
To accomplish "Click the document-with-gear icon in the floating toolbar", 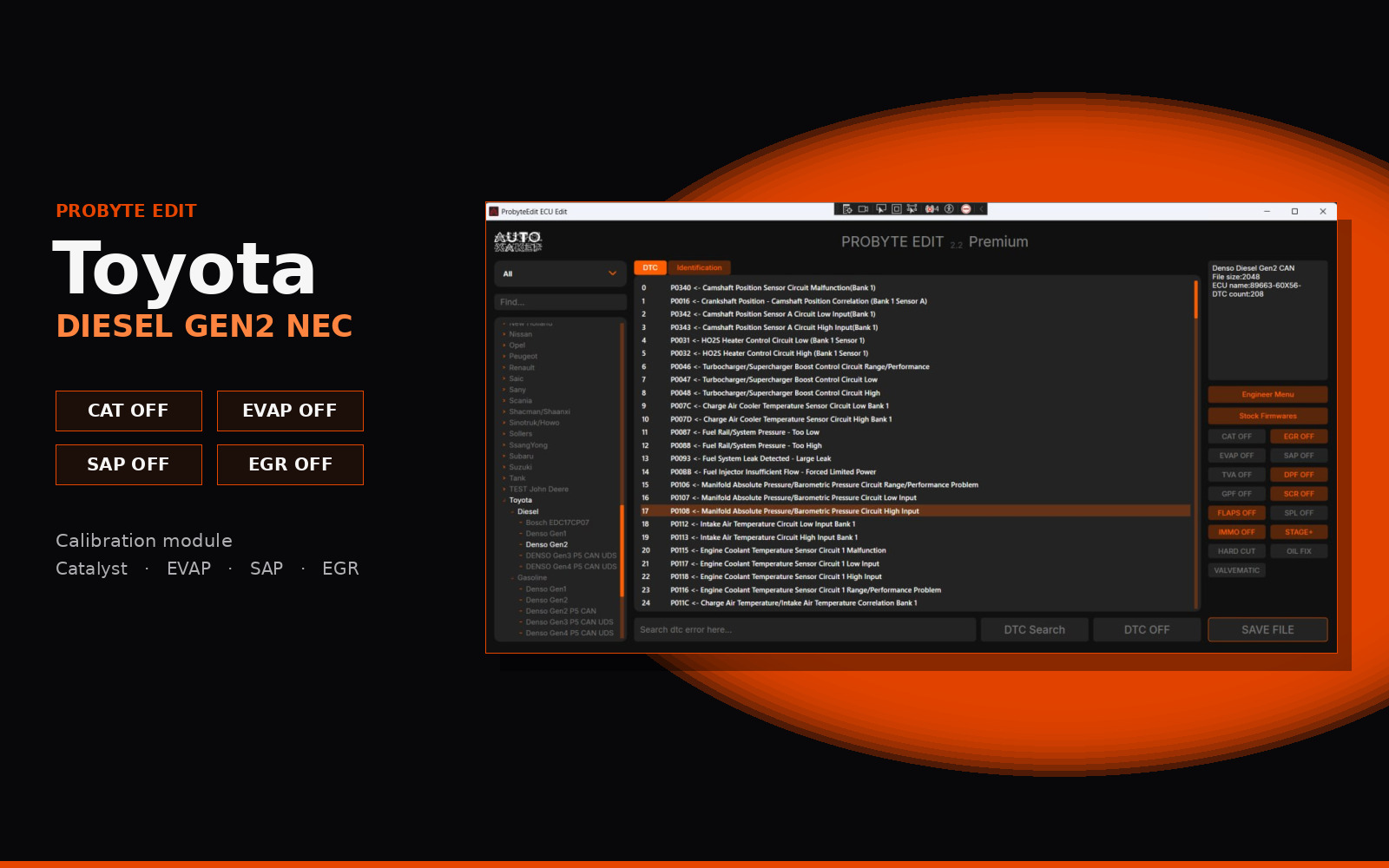I will point(847,209).
